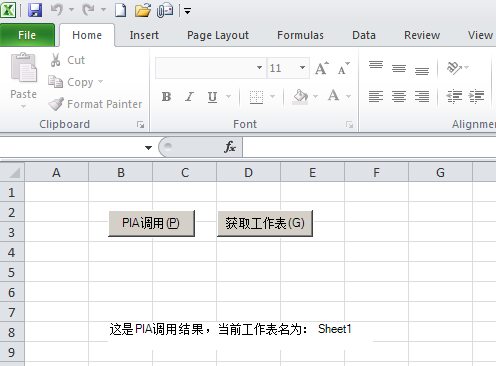Click Increase Indent icon

click(x=476, y=97)
